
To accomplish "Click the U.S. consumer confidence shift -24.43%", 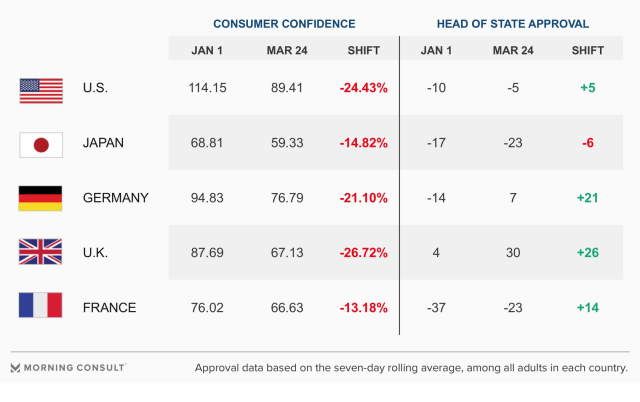I will [x=363, y=88].
